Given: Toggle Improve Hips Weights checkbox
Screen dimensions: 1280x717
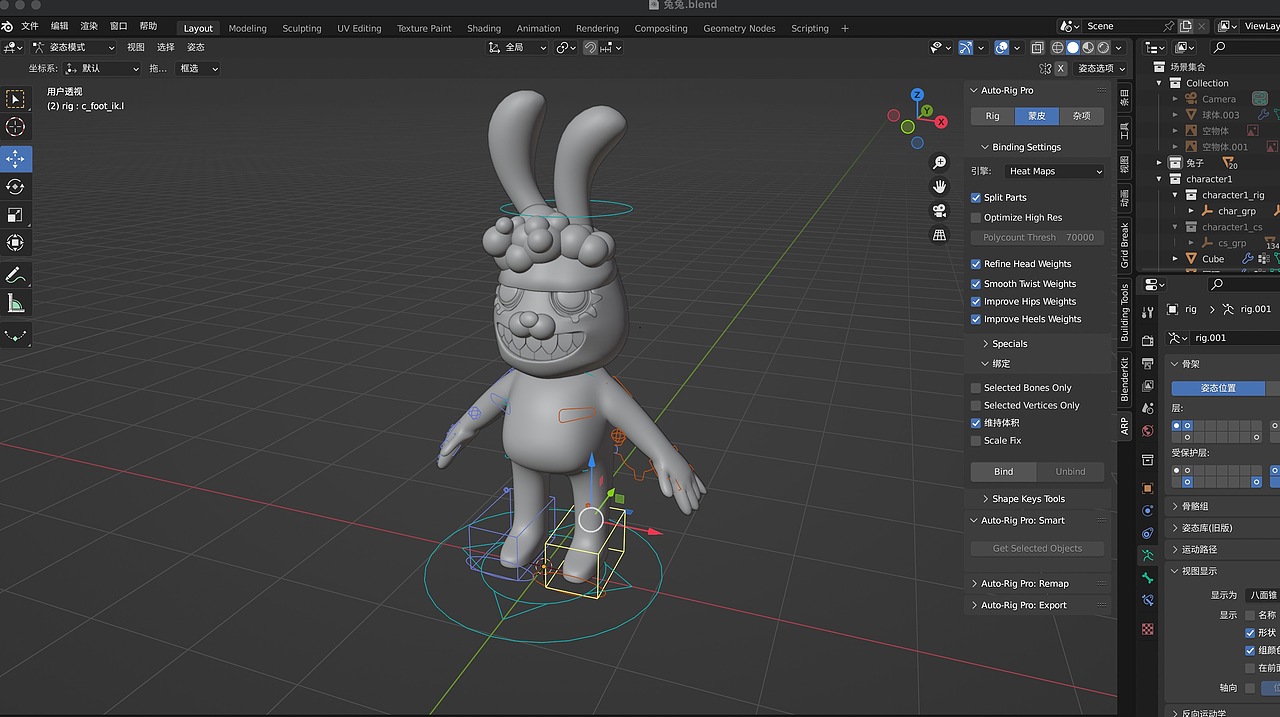Looking at the screenshot, I should point(976,302).
